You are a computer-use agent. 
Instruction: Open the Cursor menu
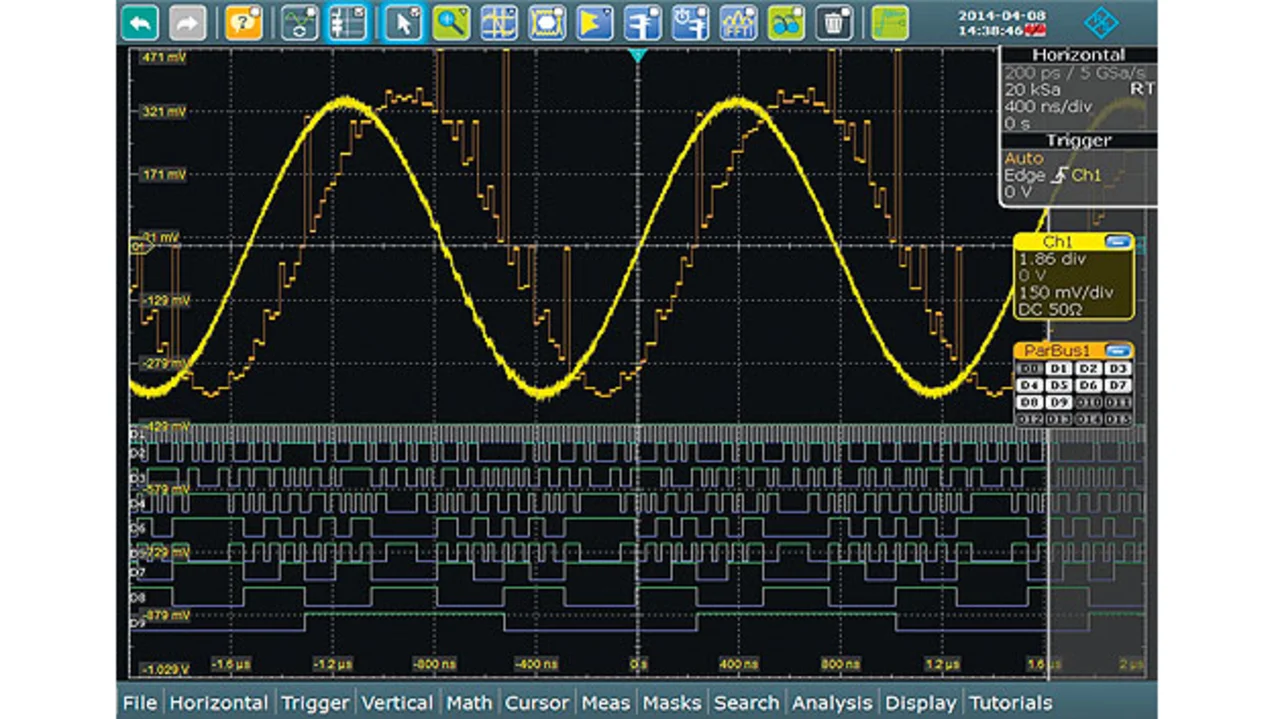537,703
